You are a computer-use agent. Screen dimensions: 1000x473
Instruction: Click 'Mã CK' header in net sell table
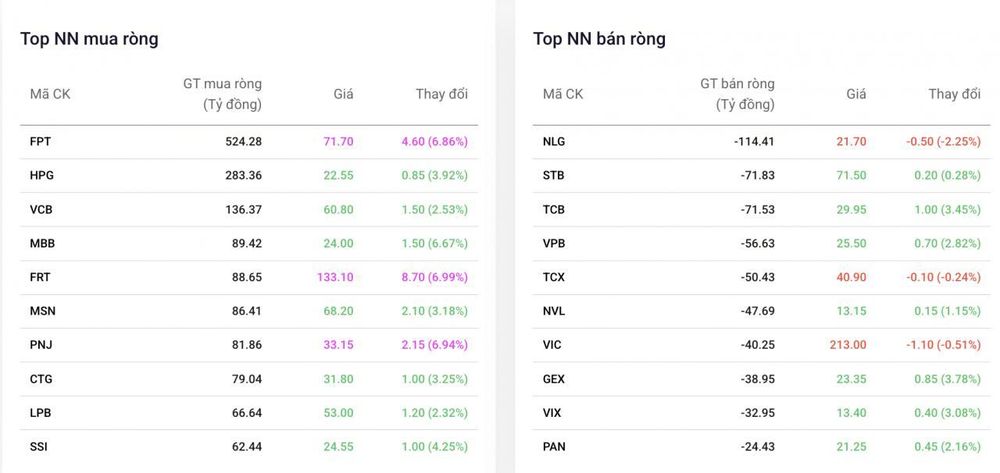(563, 94)
